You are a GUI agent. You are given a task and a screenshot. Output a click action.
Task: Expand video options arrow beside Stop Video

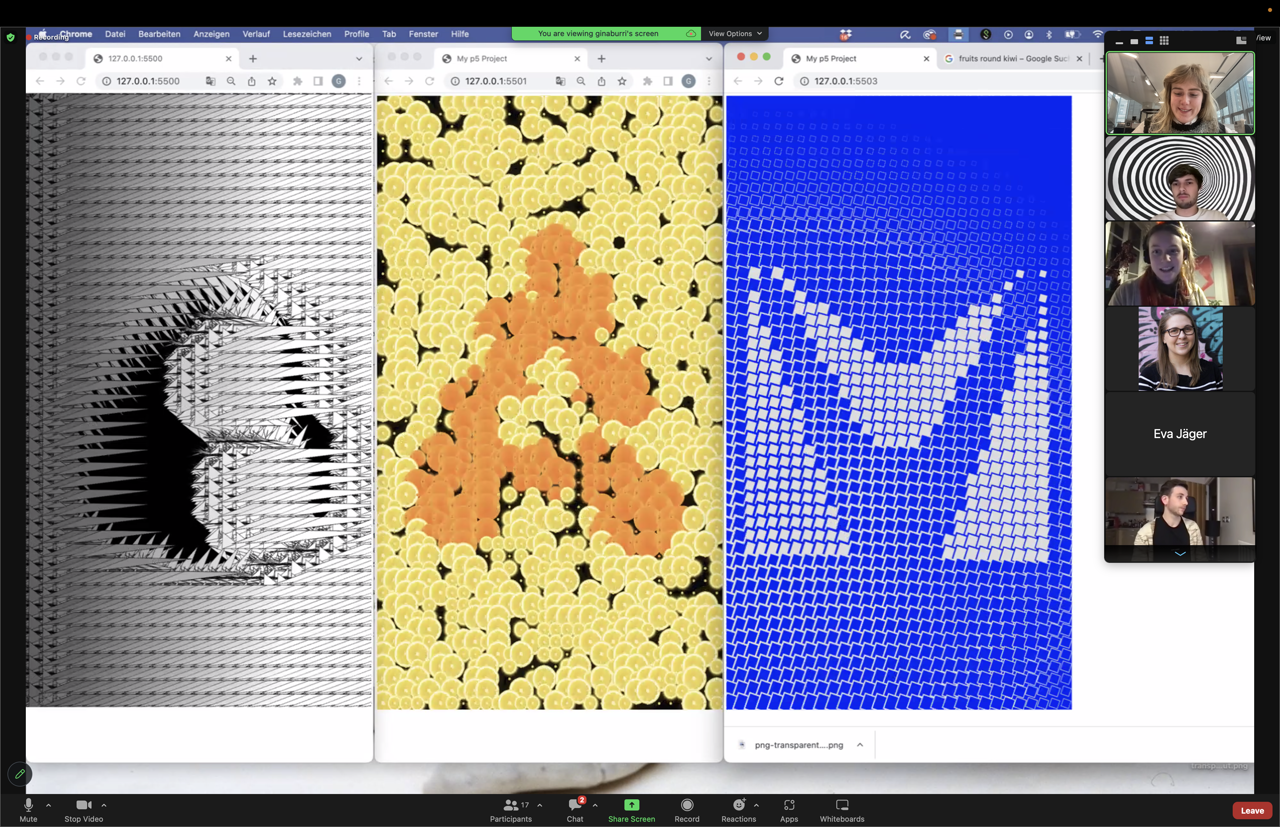click(x=104, y=805)
